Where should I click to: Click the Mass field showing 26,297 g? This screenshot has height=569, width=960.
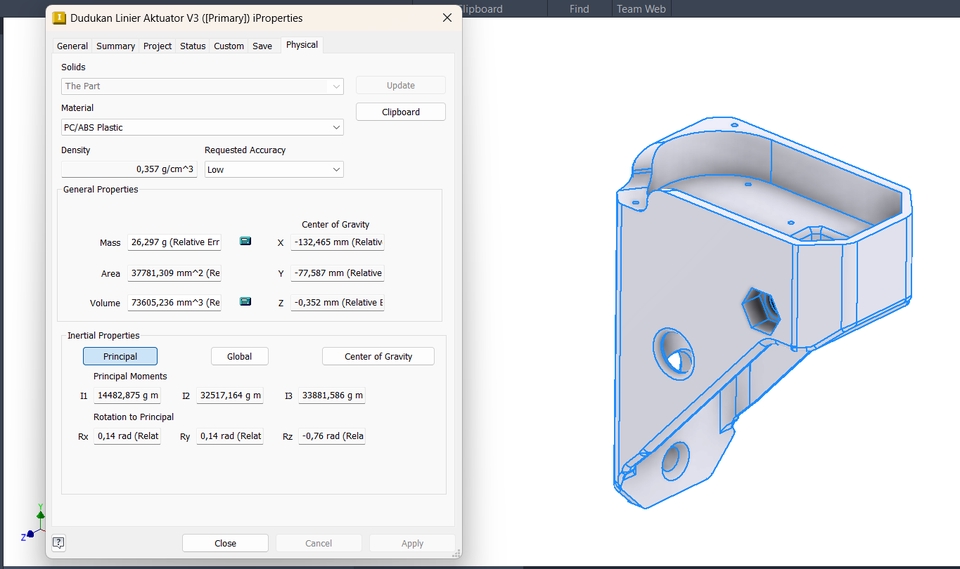pyautogui.click(x=174, y=242)
